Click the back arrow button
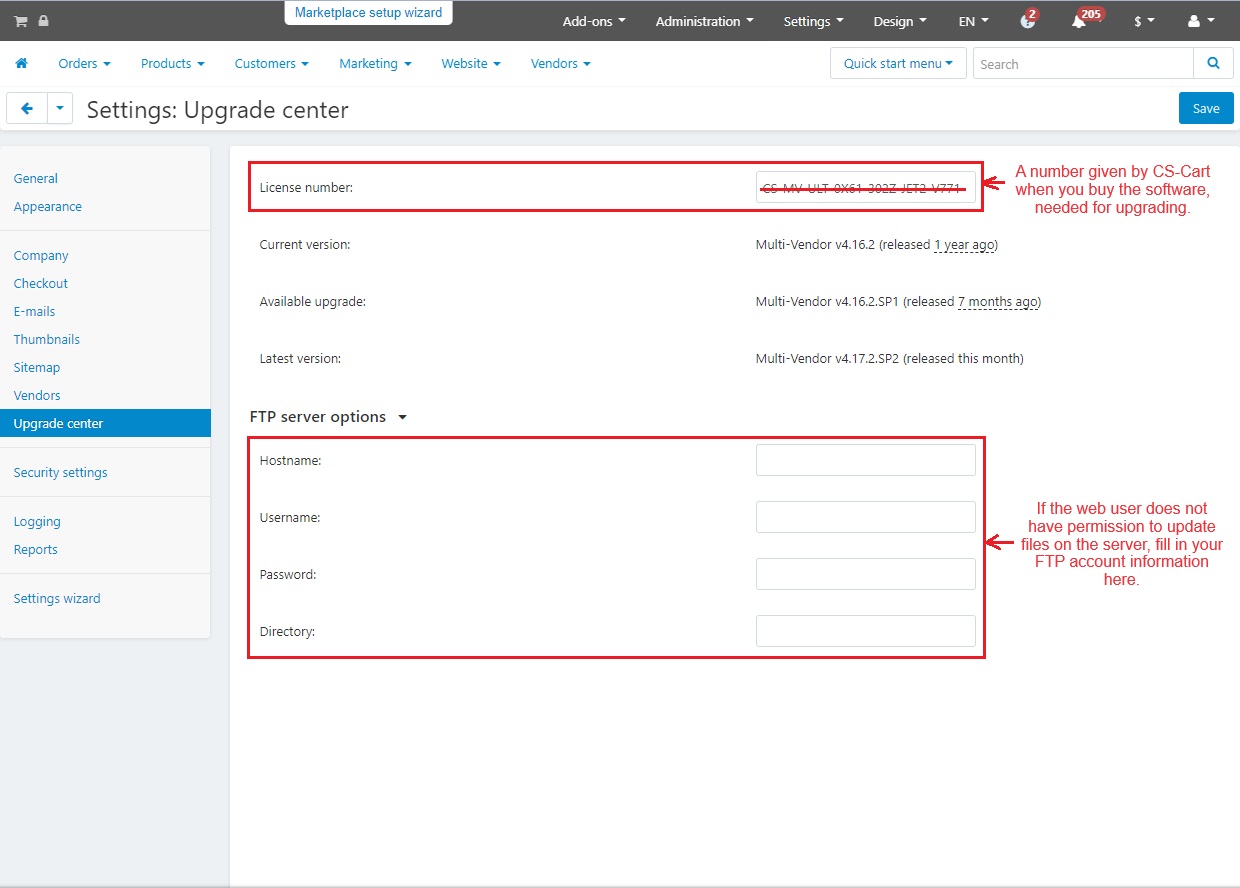Viewport: 1240px width, 888px height. tap(27, 109)
